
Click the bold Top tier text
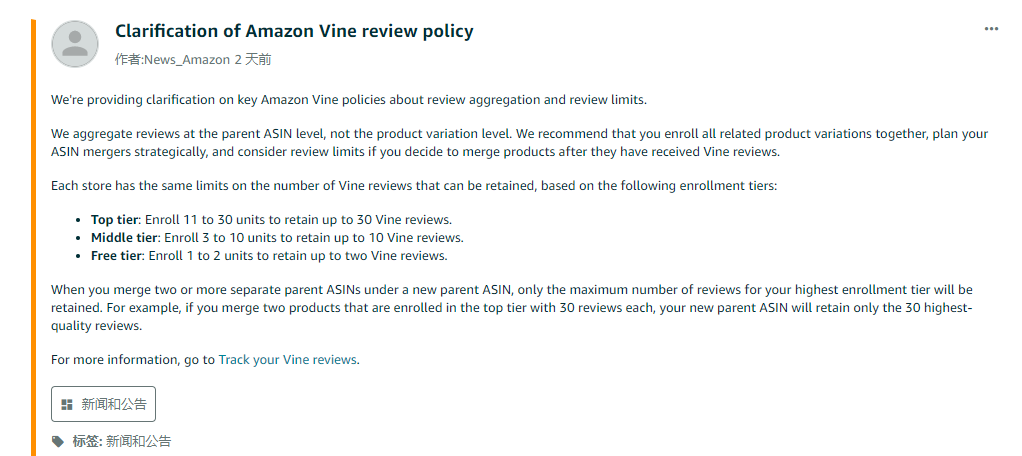point(115,220)
